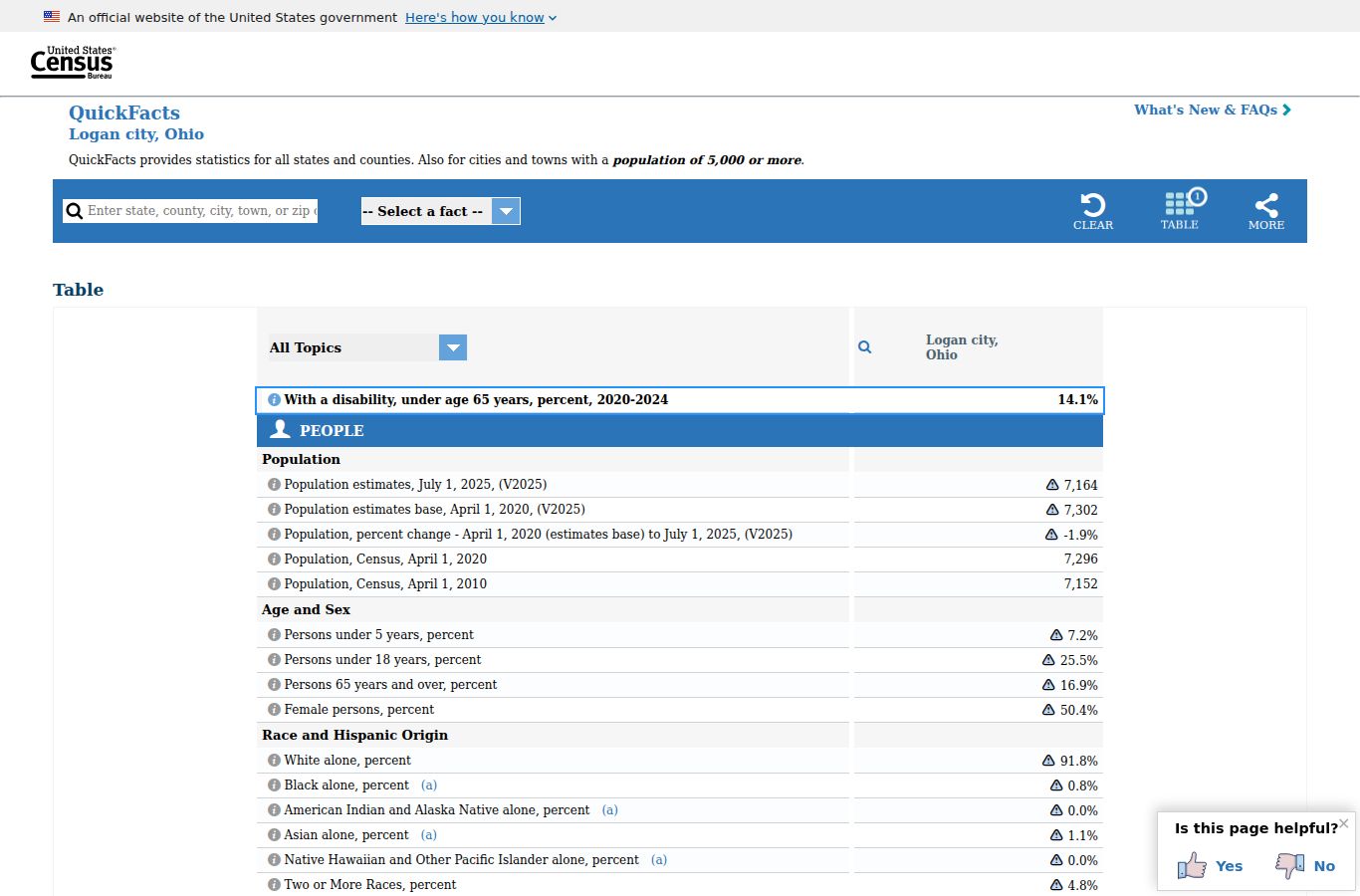Click the Race and Hispanic Origin subheading
The image size is (1360, 896).
click(x=355, y=735)
